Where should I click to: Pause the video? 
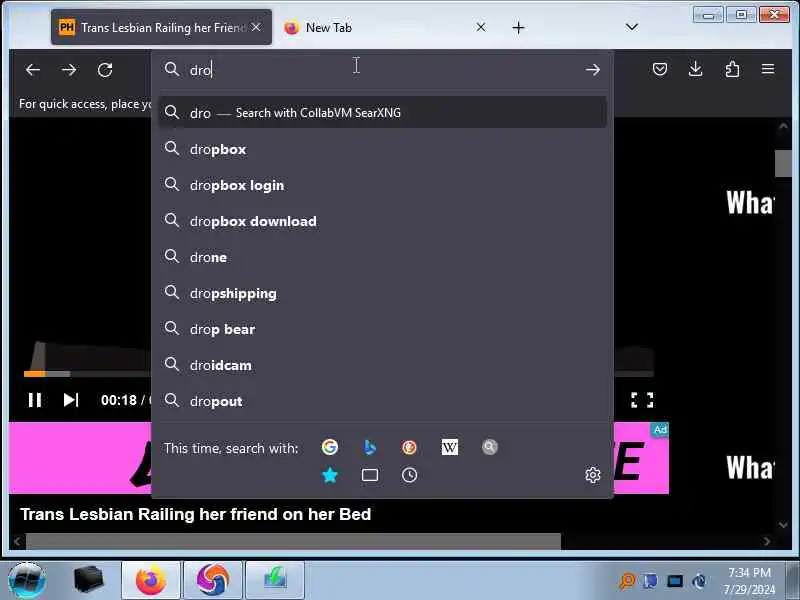coord(35,400)
